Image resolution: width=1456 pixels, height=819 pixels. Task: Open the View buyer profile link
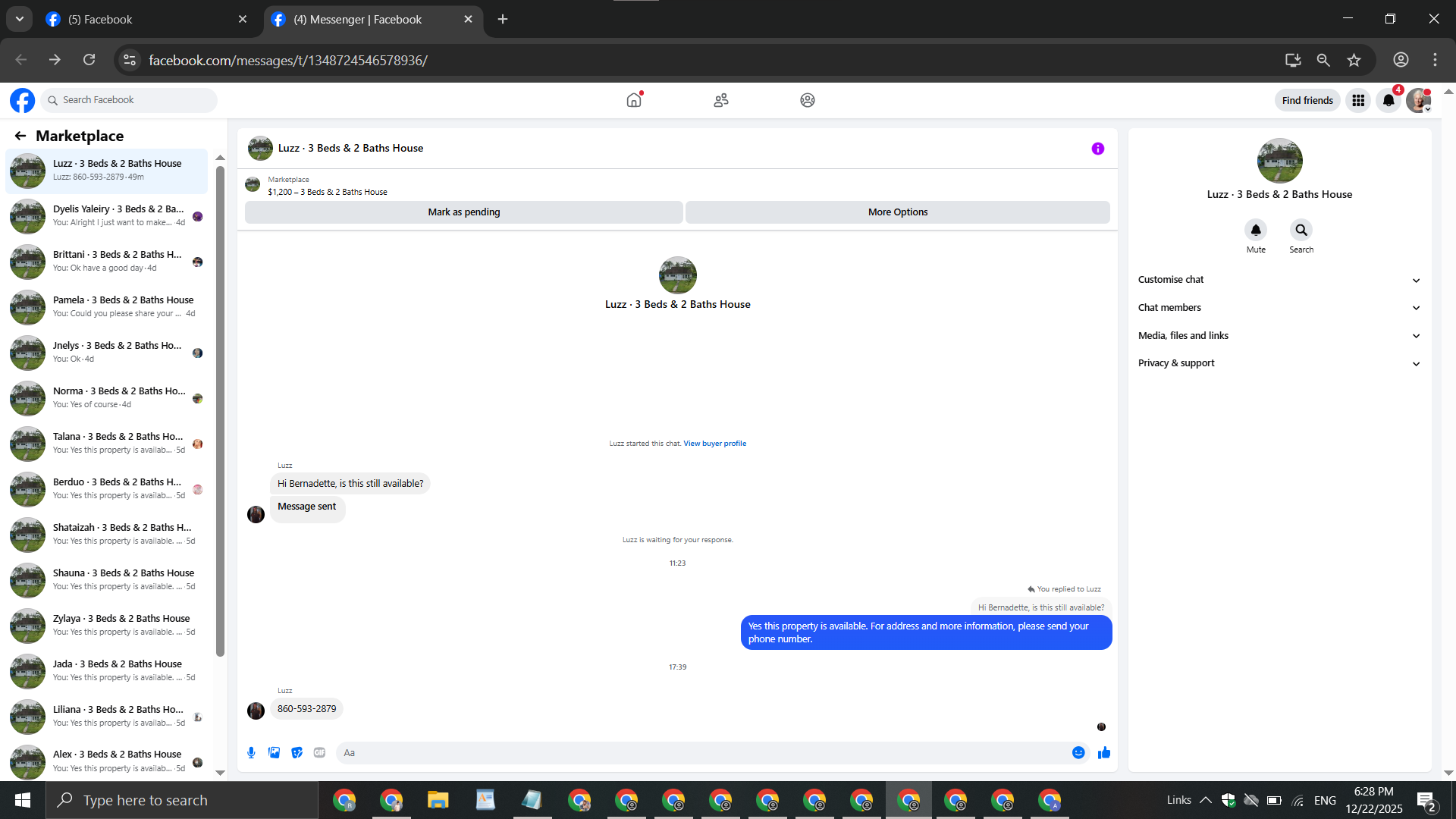[x=714, y=444]
